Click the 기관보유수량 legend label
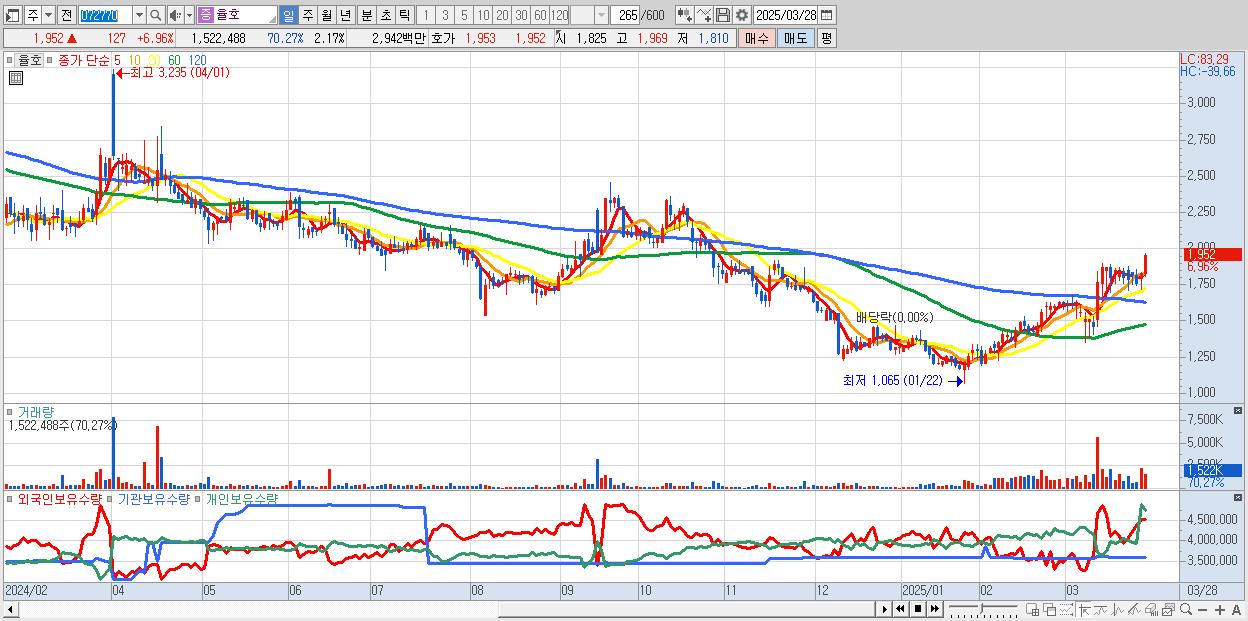 [x=154, y=498]
